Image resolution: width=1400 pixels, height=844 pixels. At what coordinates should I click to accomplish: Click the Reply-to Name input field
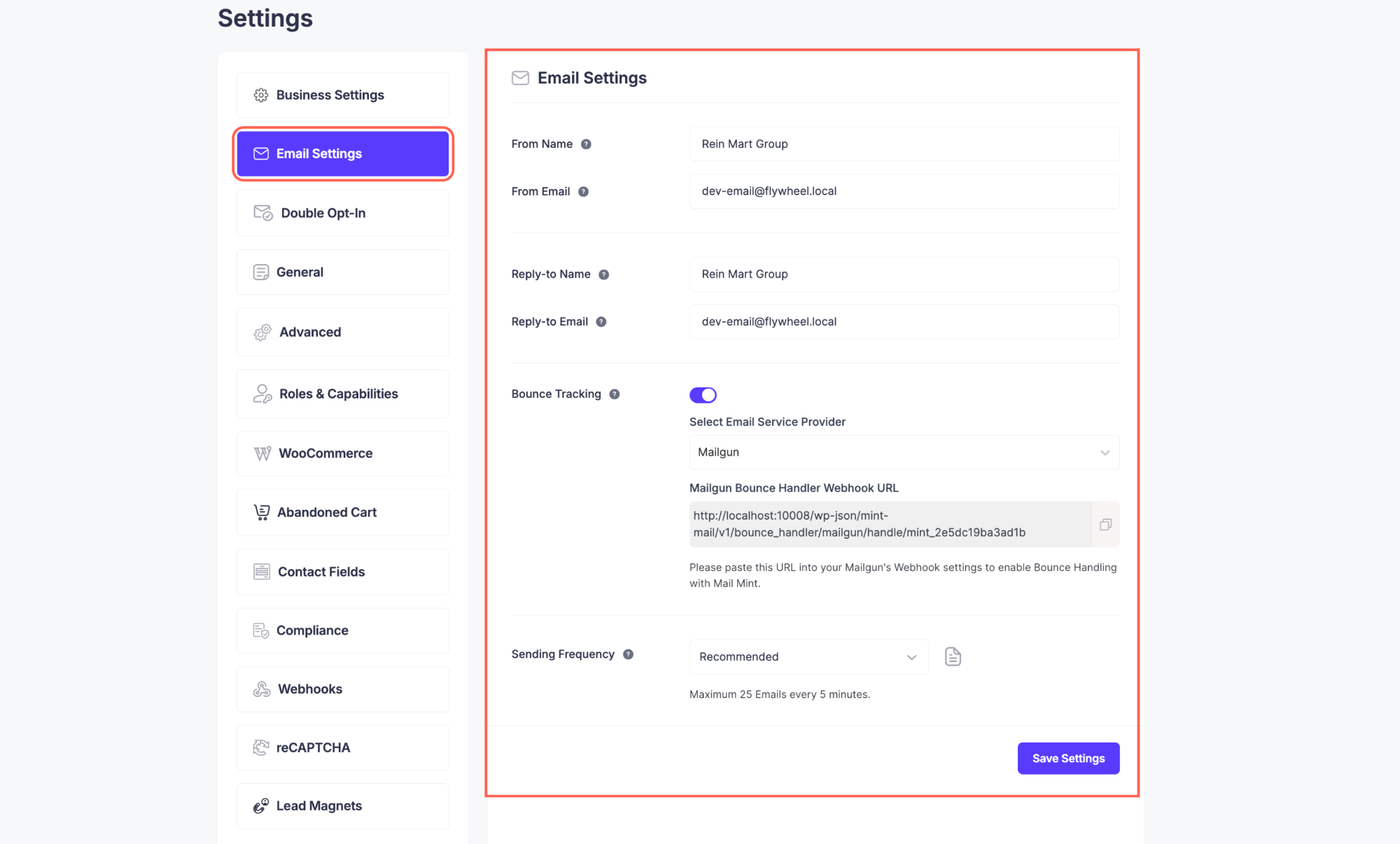904,275
